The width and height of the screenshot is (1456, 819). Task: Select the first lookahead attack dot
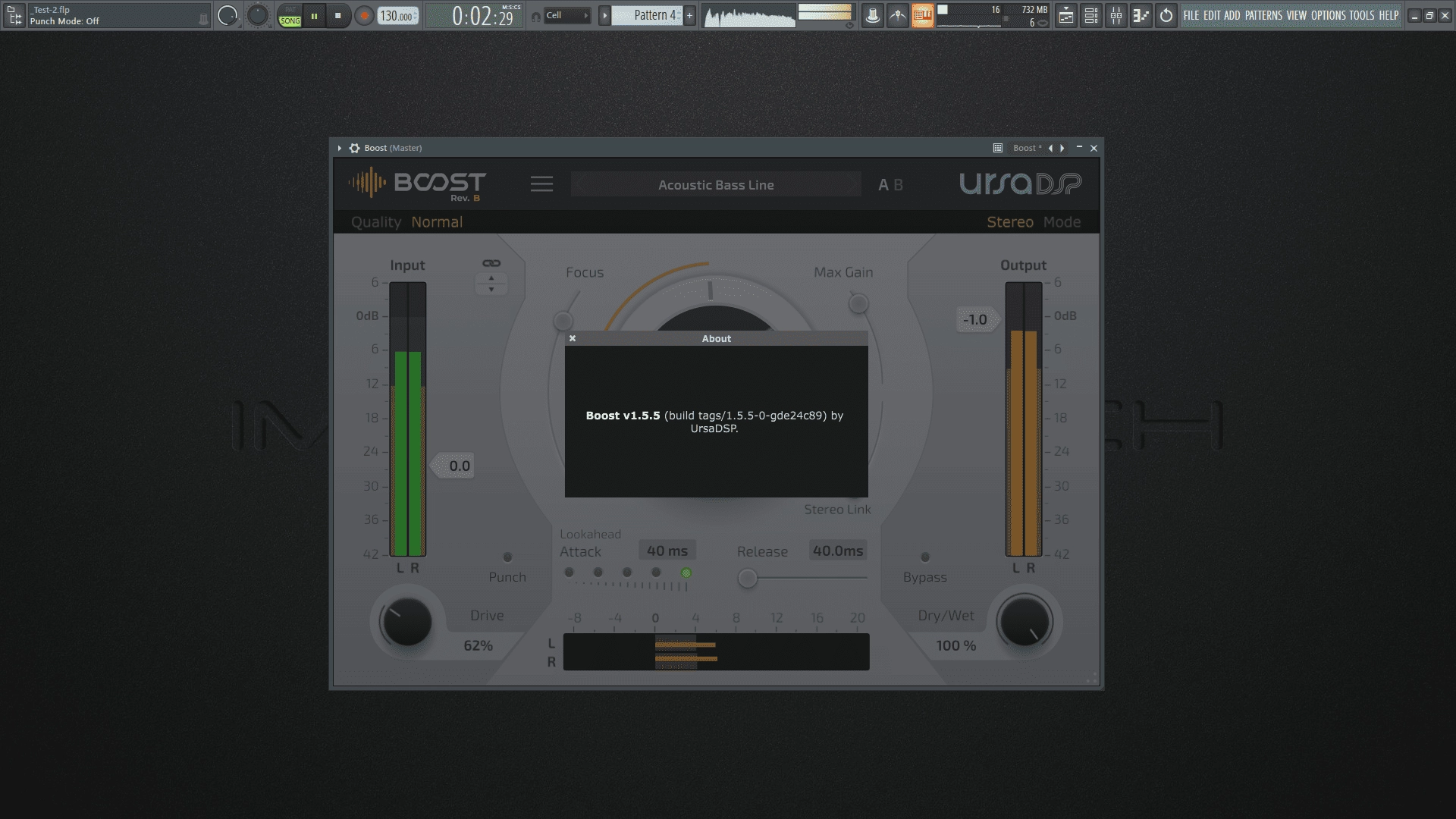pyautogui.click(x=570, y=572)
